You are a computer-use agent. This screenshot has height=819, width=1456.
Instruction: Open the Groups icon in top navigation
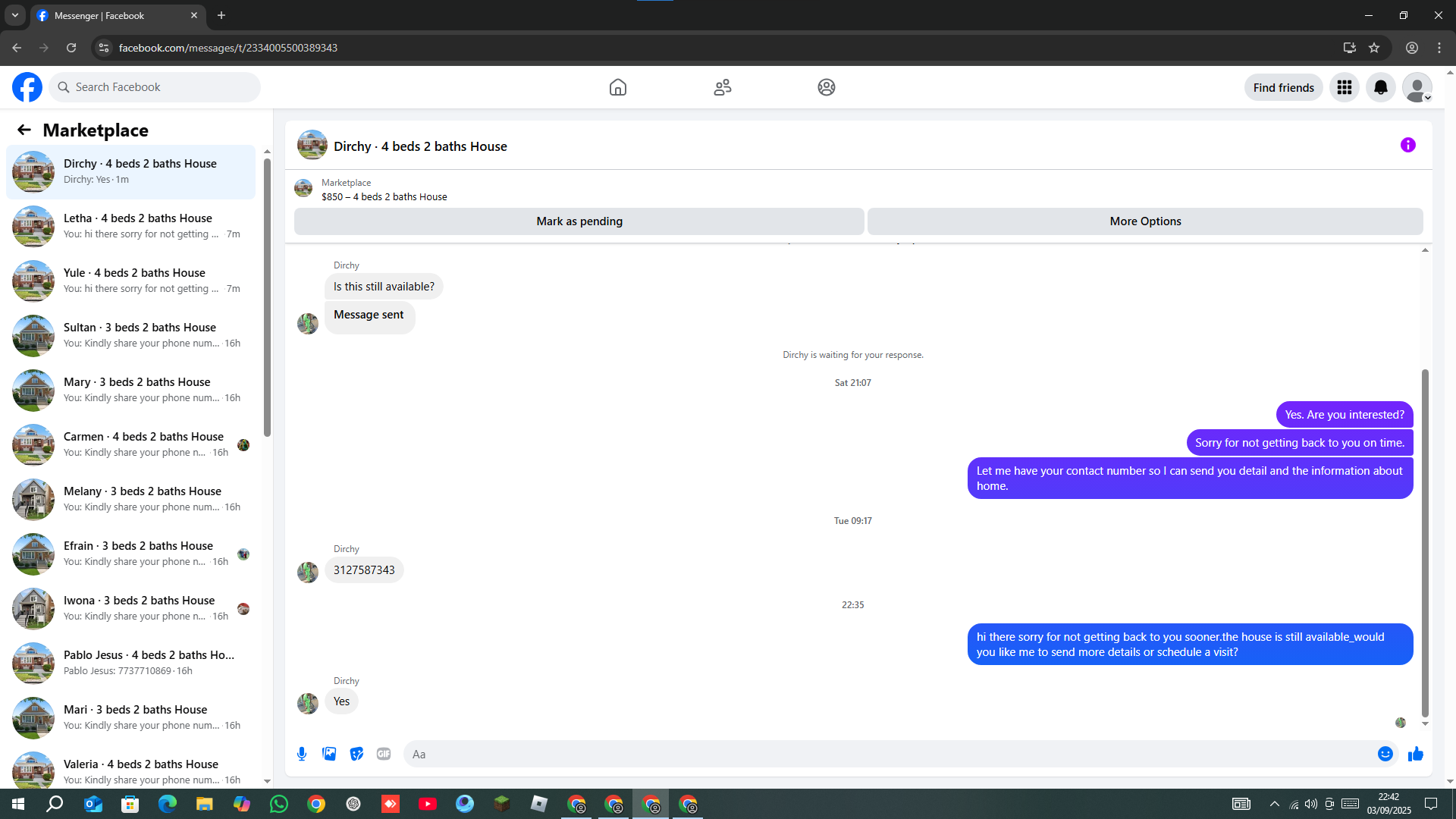[x=827, y=87]
